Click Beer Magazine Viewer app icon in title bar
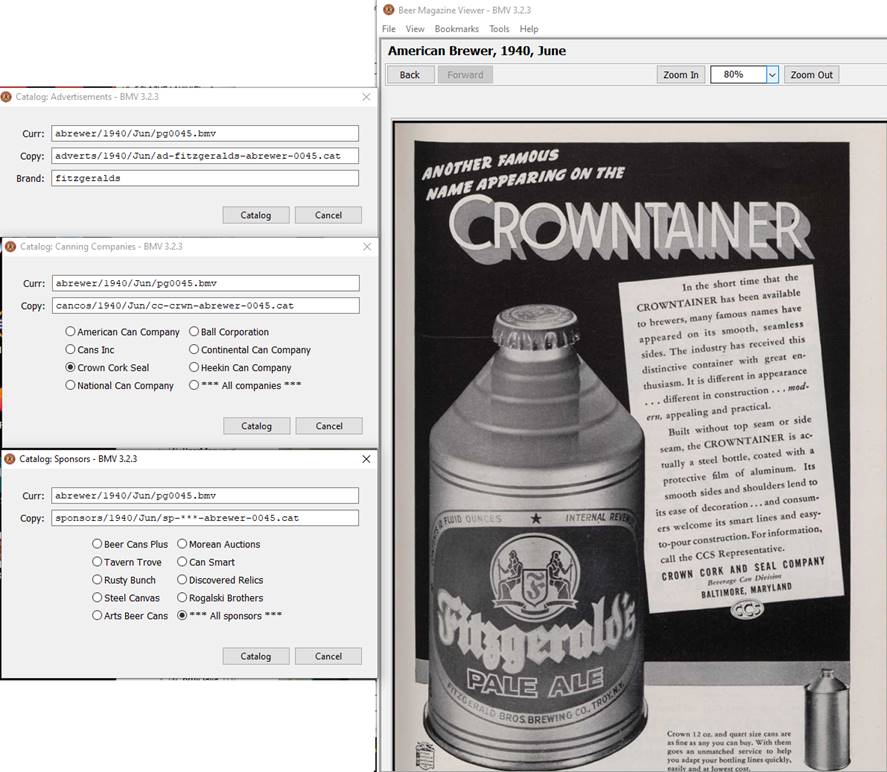The height and width of the screenshot is (772, 887). coord(389,10)
